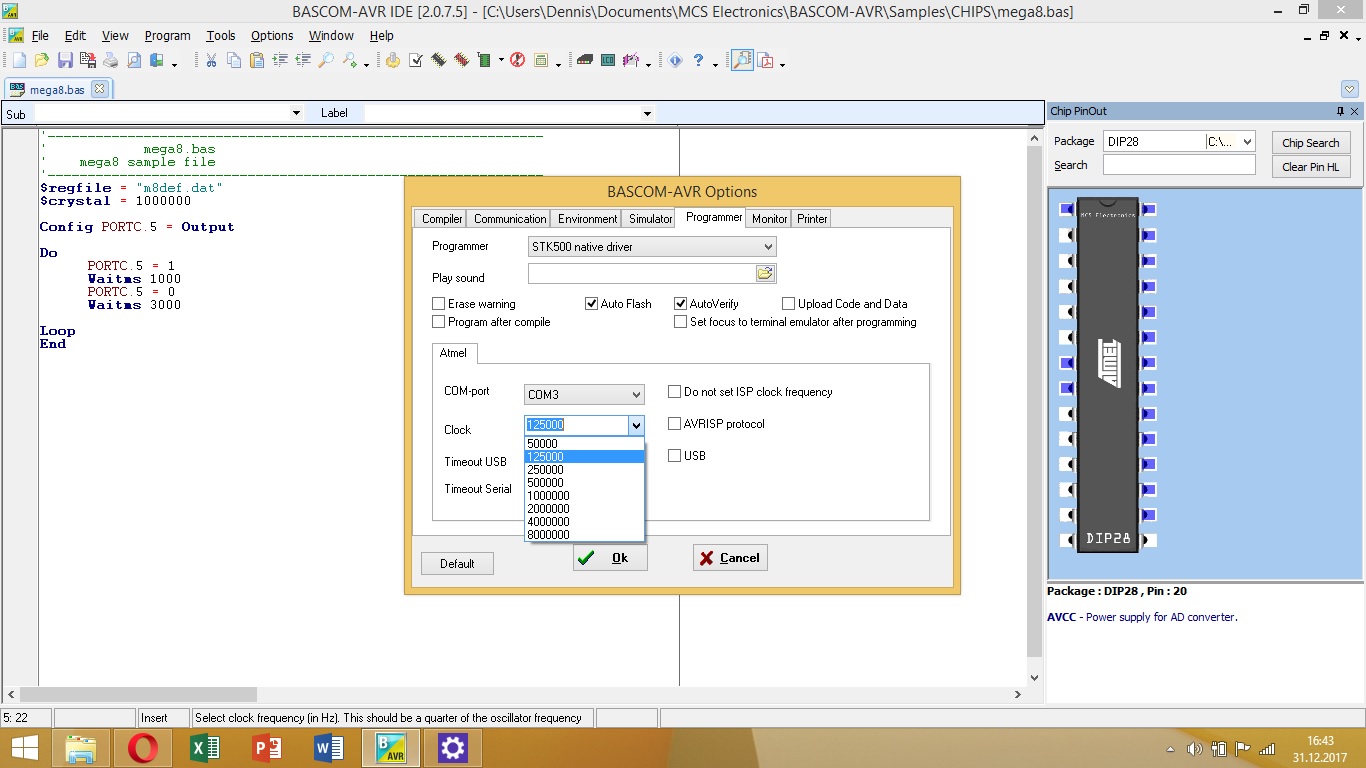The height and width of the screenshot is (768, 1366).
Task: Click the Find magnifier icon
Action: [x=326, y=61]
